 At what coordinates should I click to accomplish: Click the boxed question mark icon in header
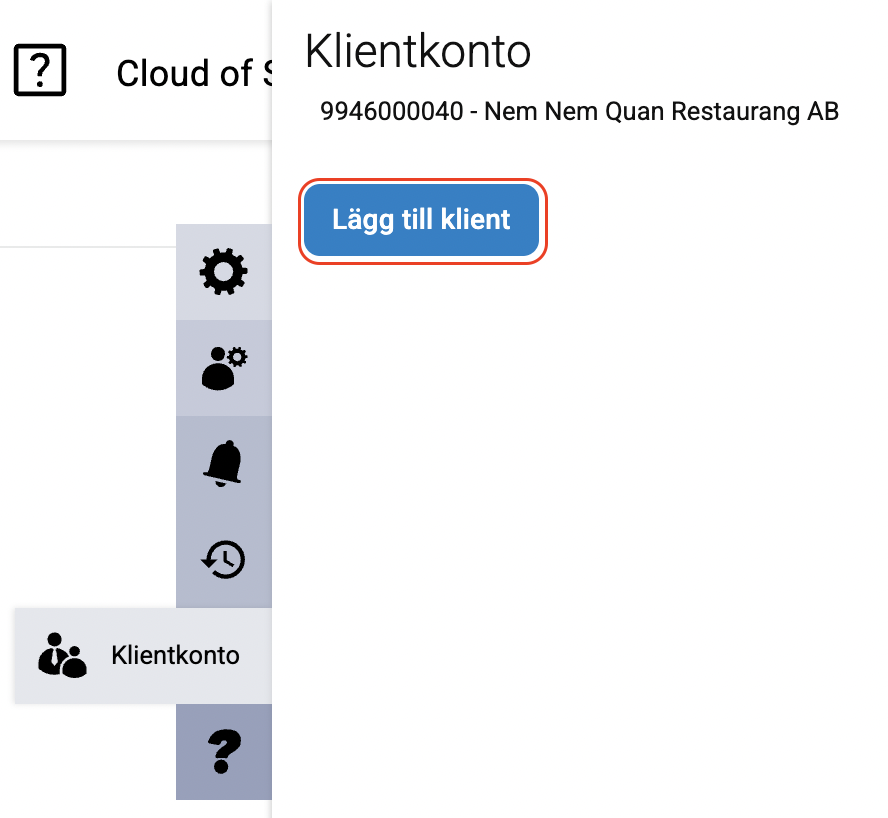(x=40, y=71)
